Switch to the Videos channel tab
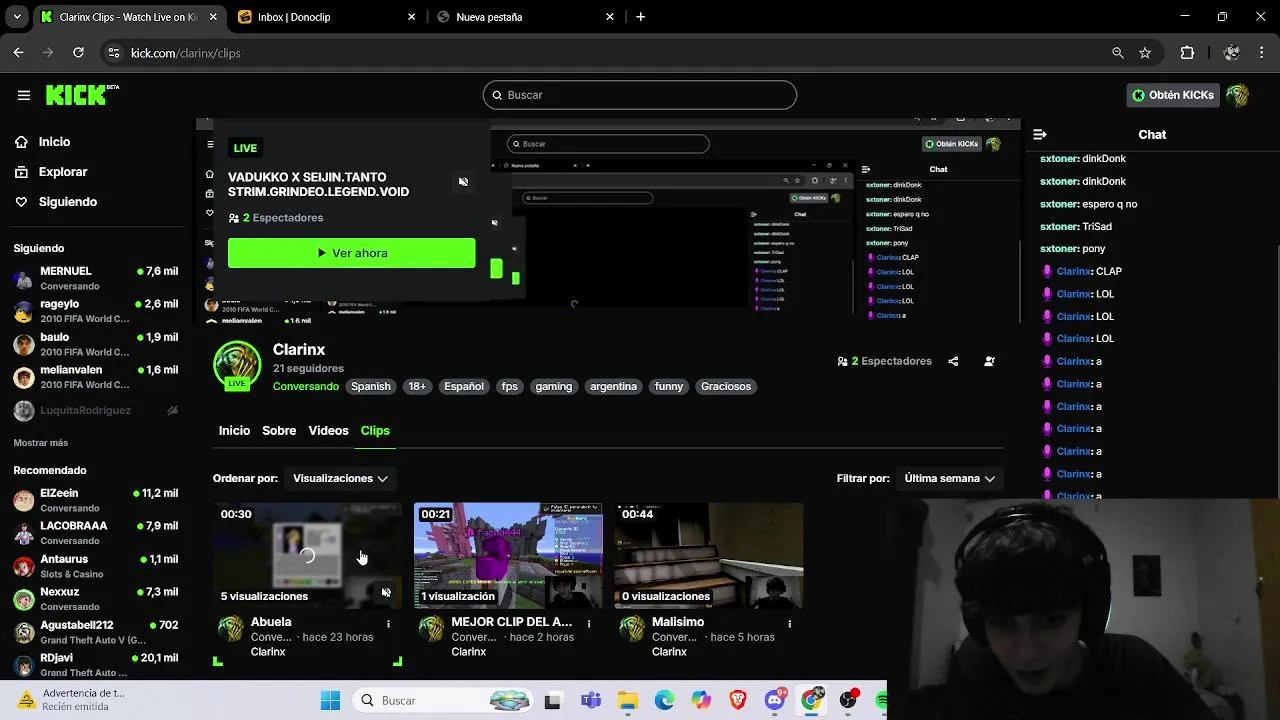This screenshot has height=720, width=1280. click(x=328, y=430)
